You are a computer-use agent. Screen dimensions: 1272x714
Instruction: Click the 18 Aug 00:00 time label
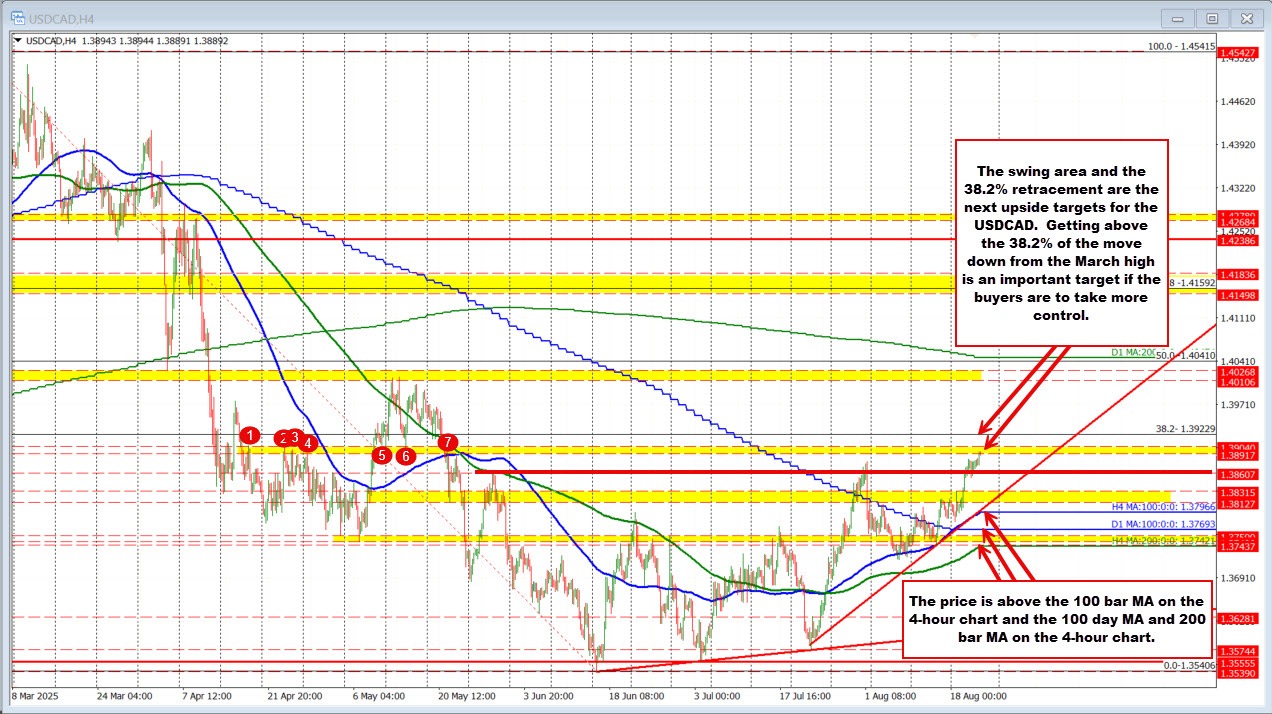click(978, 695)
